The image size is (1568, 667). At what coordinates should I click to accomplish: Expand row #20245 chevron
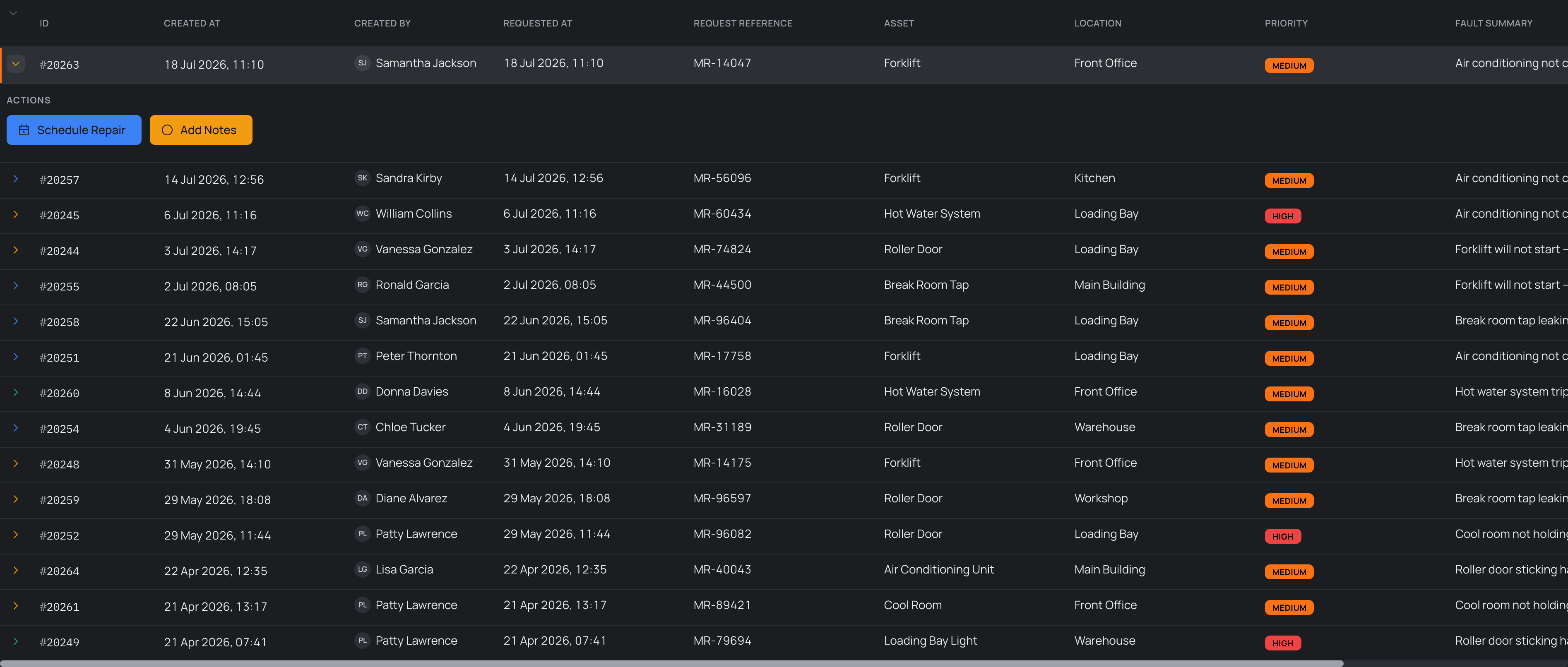[x=16, y=214]
